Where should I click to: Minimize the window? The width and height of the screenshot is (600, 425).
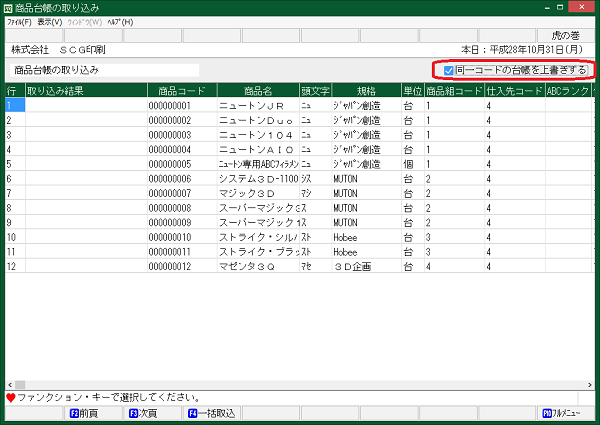(547, 7)
